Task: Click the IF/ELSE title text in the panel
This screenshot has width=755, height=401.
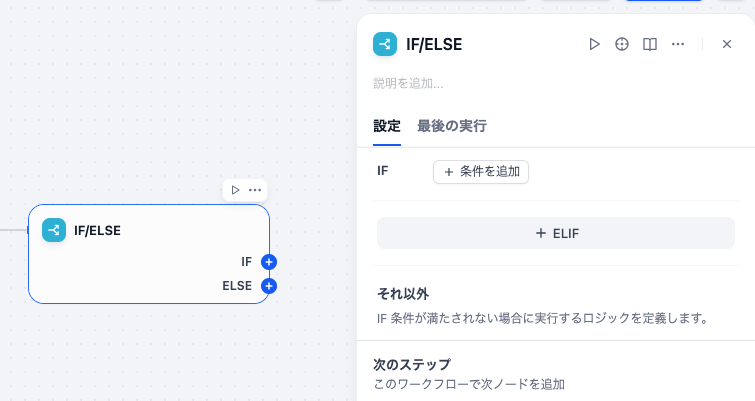Action: coord(434,44)
